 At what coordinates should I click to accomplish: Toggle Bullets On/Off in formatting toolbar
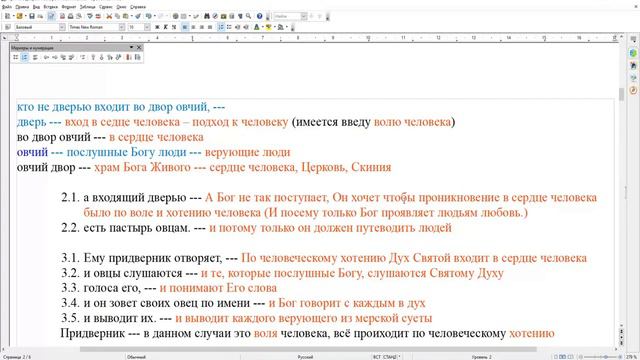(229, 27)
